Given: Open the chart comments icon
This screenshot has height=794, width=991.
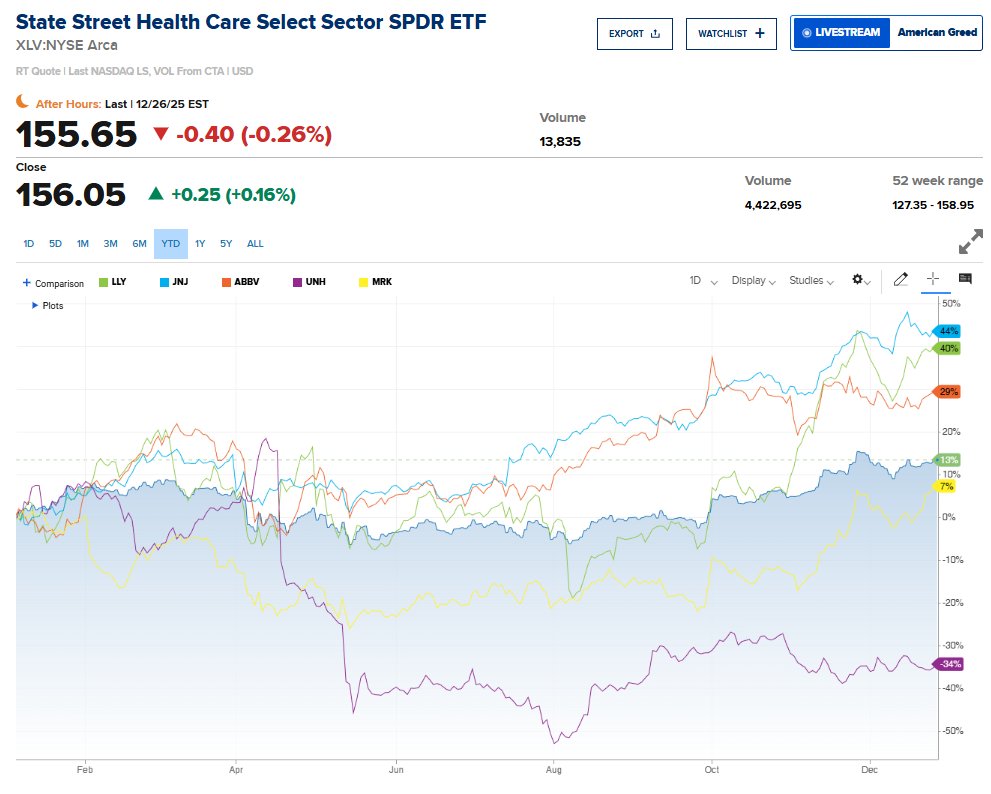Looking at the screenshot, I should pyautogui.click(x=965, y=280).
